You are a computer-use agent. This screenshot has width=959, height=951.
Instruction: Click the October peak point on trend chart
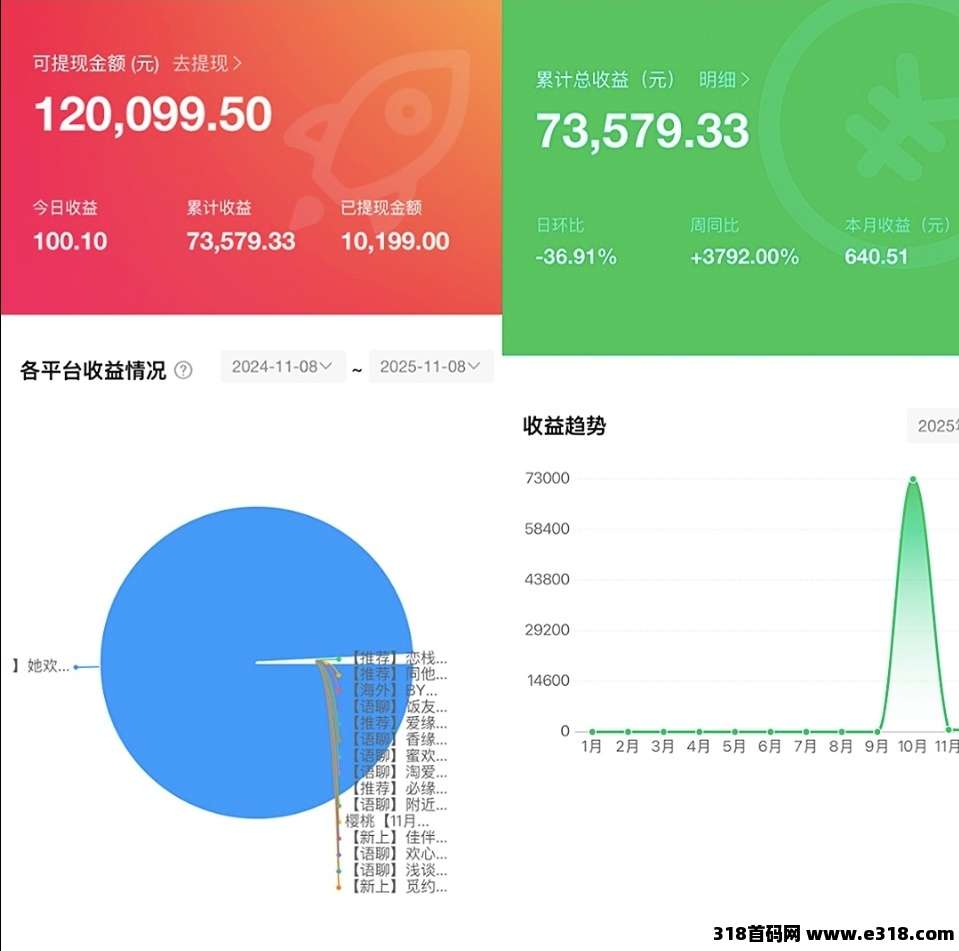pos(912,480)
